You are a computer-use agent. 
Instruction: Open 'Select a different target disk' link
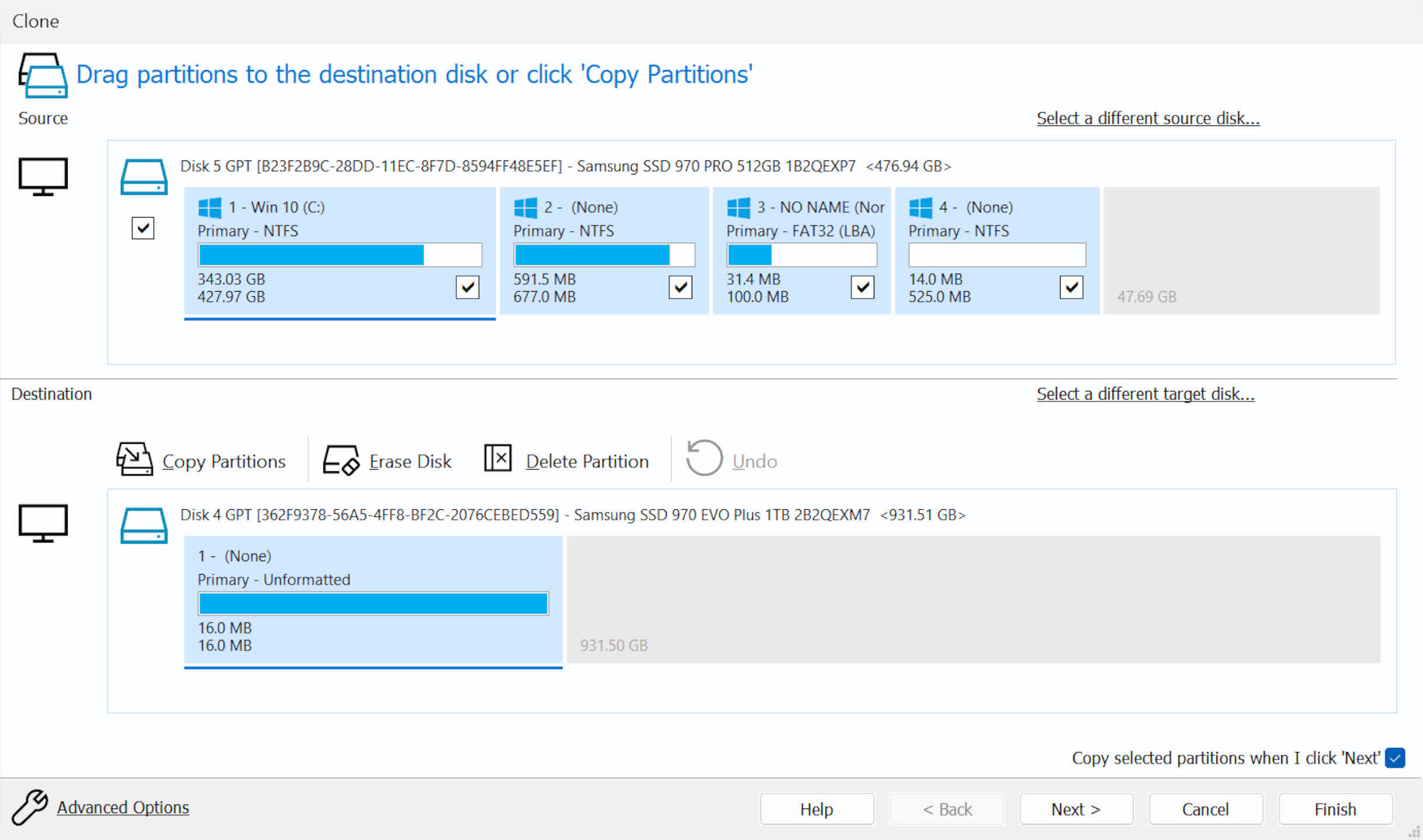[x=1145, y=394]
